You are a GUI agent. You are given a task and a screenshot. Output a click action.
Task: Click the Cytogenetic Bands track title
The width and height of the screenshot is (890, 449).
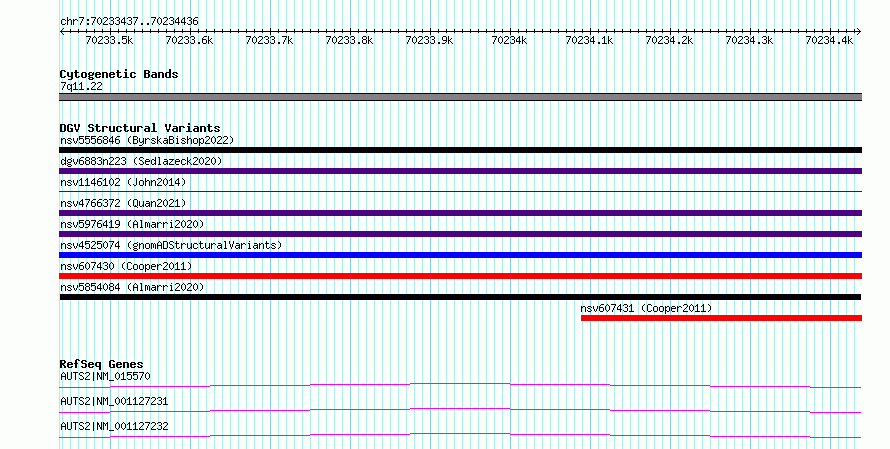coord(119,74)
